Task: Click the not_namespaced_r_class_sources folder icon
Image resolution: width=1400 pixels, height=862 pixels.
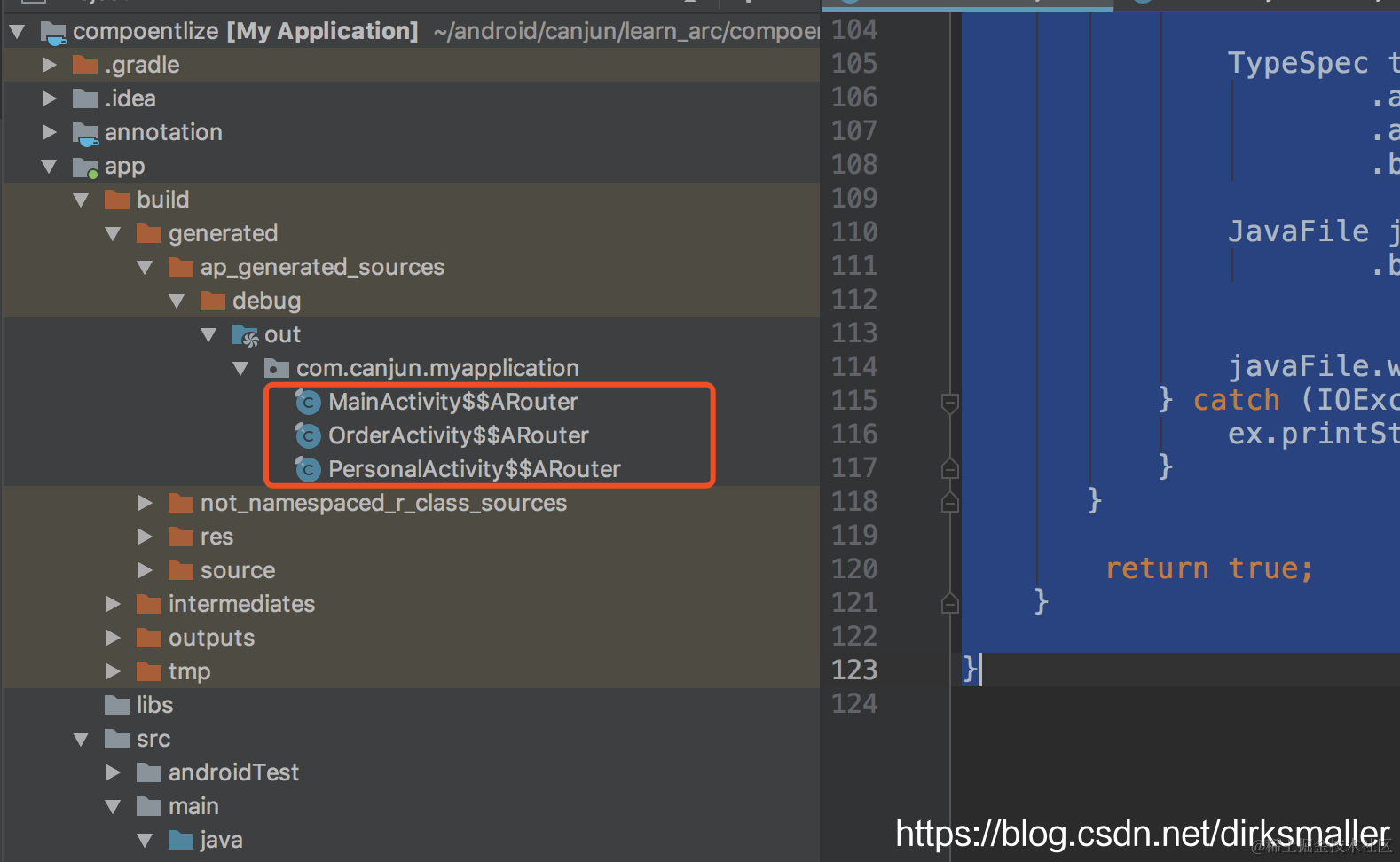Action: pyautogui.click(x=181, y=503)
